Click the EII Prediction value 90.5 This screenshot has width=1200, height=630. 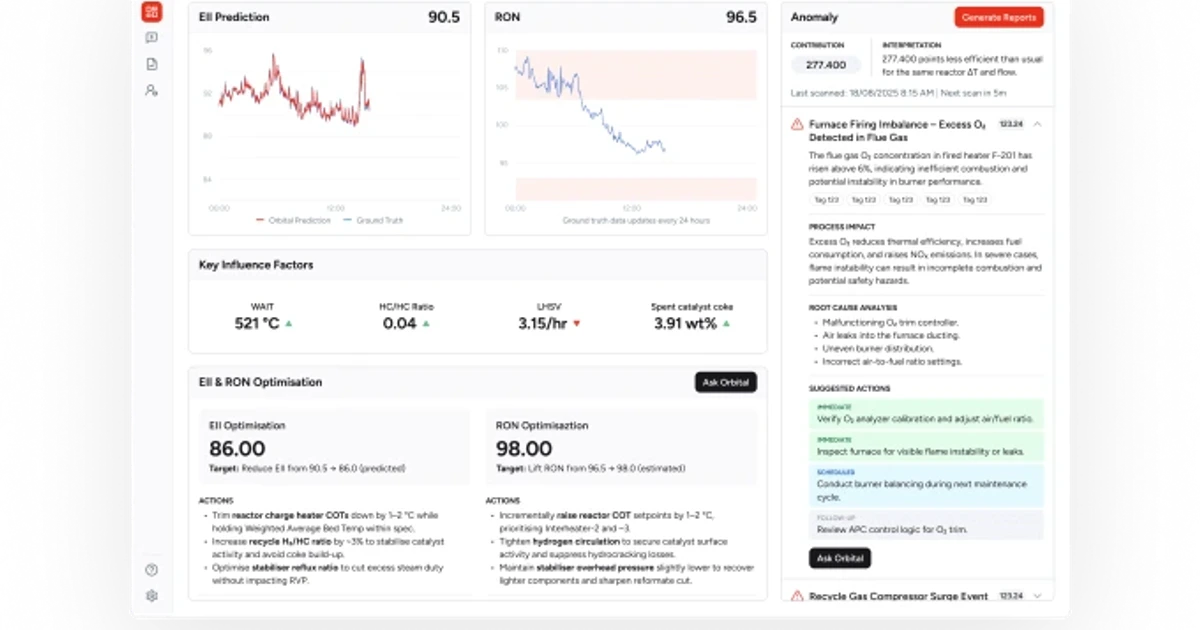444,17
